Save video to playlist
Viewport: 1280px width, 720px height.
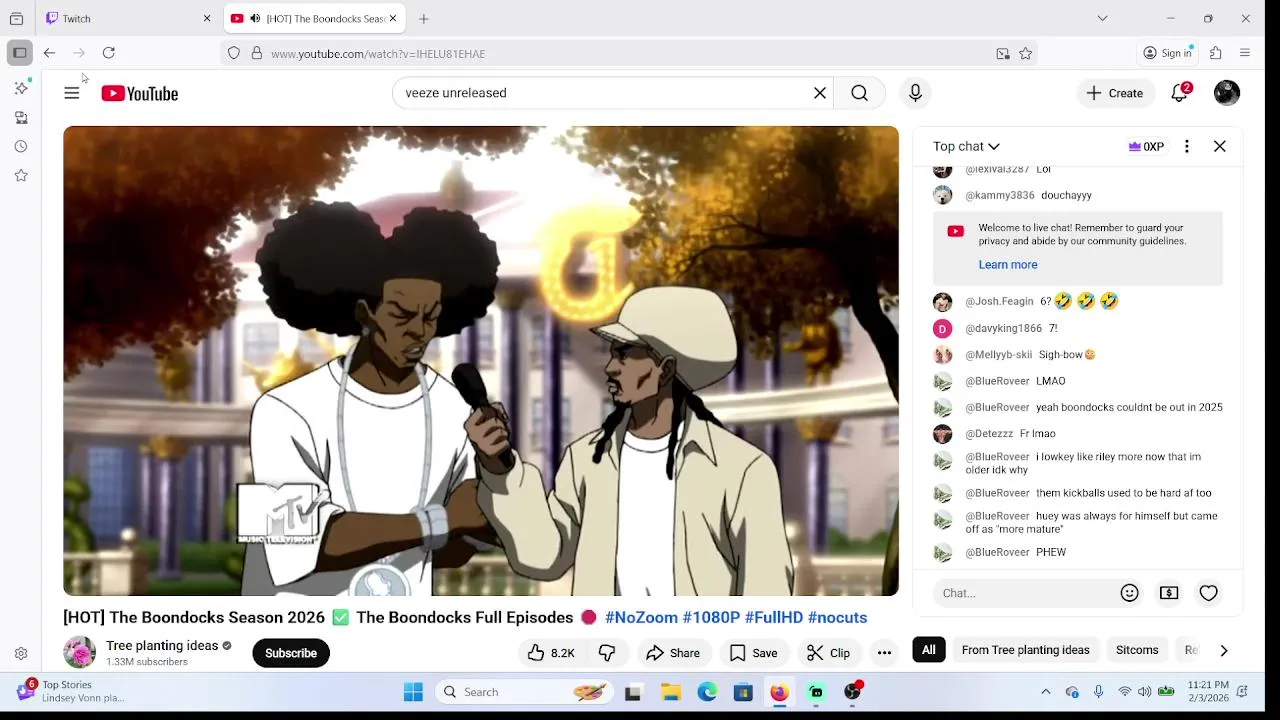click(x=753, y=653)
